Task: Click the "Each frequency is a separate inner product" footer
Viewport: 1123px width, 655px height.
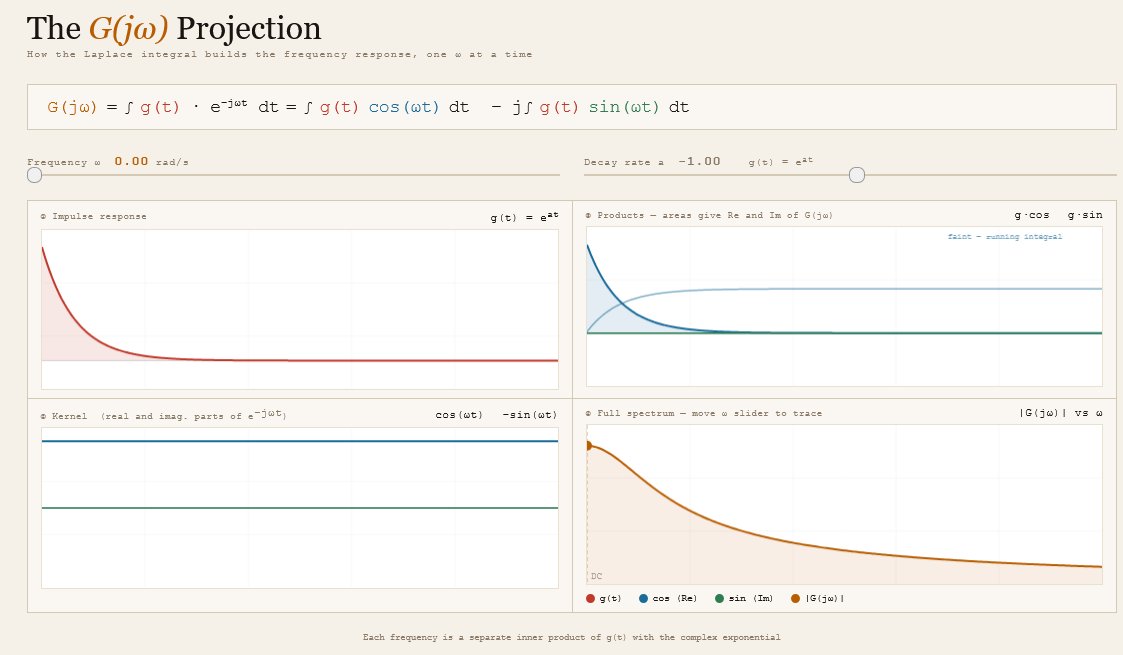Action: click(x=572, y=637)
